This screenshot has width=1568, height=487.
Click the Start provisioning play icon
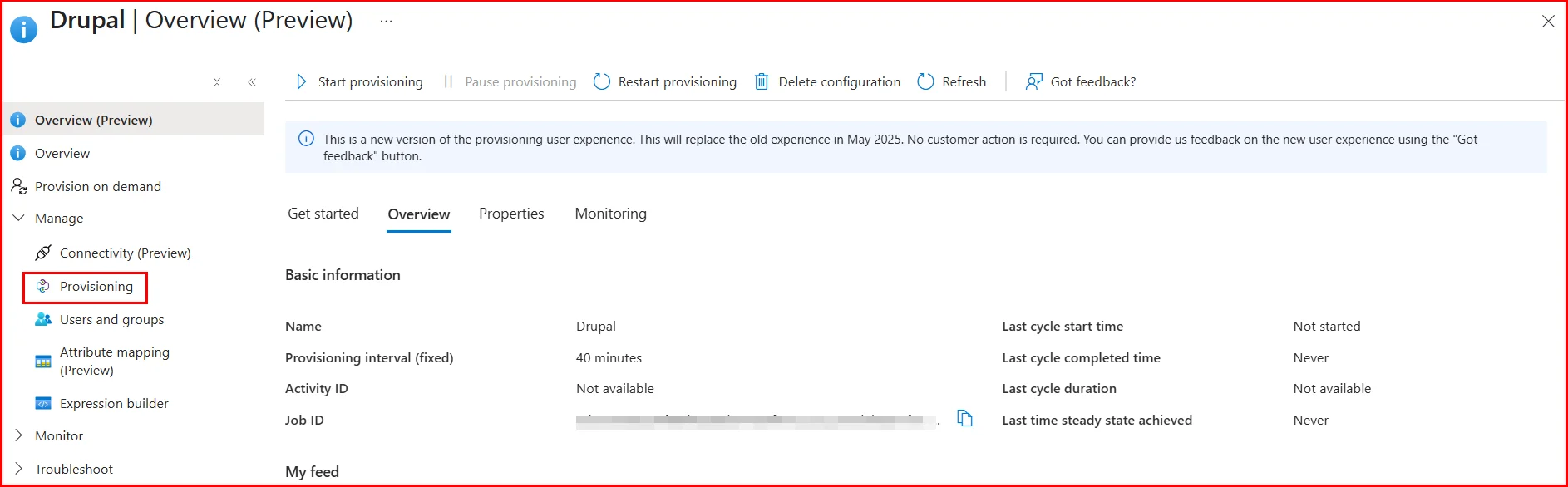[x=301, y=81]
